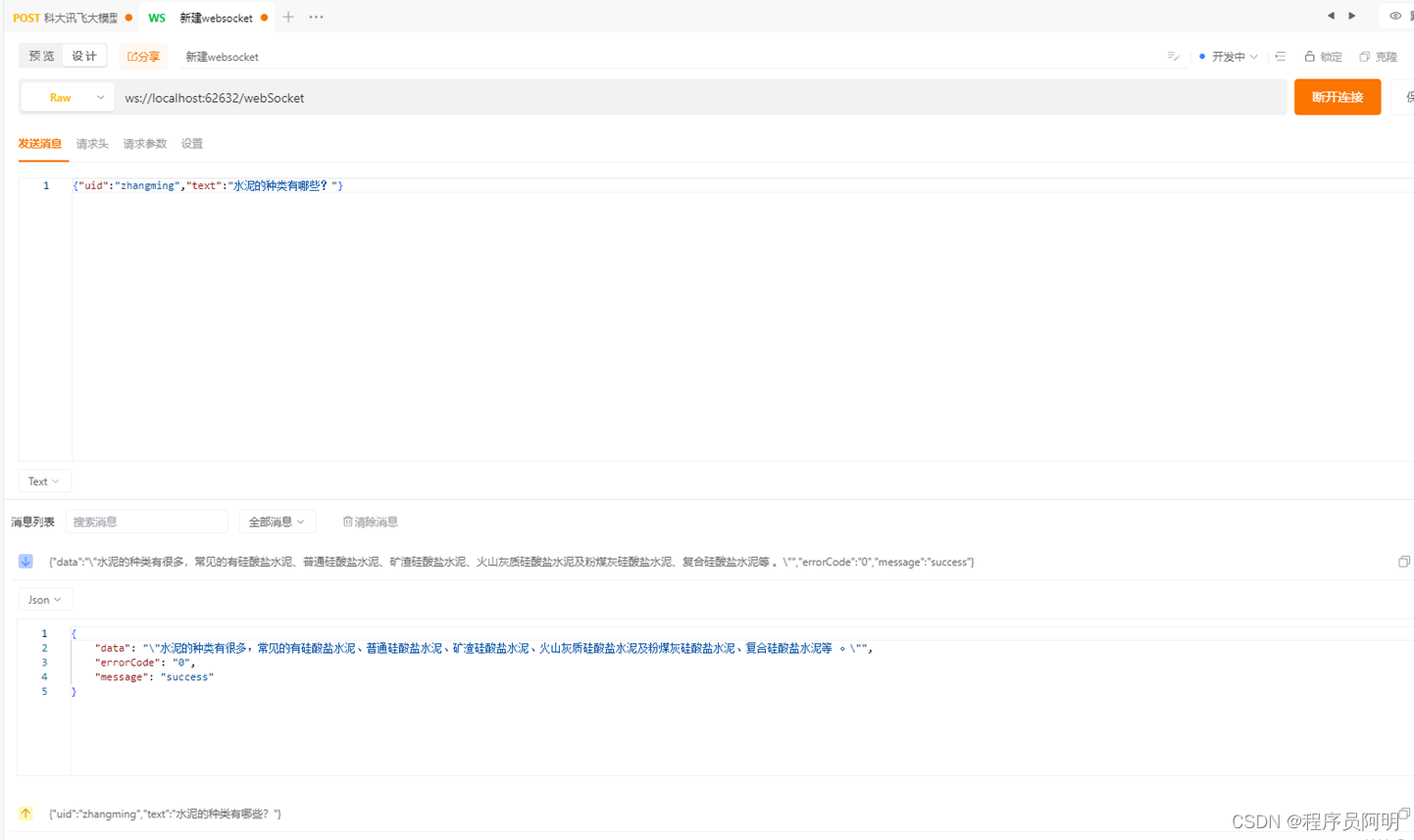The height and width of the screenshot is (840, 1414).
Task: Switch to 预览 preview mode
Action: pyautogui.click(x=41, y=56)
